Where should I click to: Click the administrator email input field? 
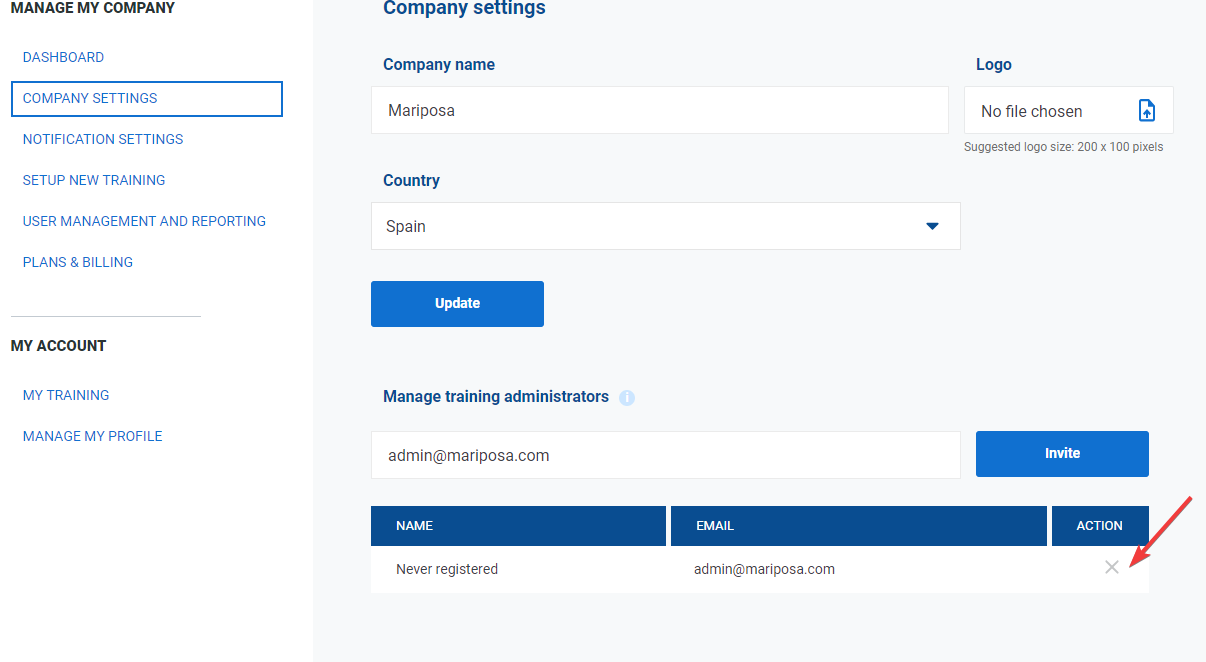click(665, 454)
